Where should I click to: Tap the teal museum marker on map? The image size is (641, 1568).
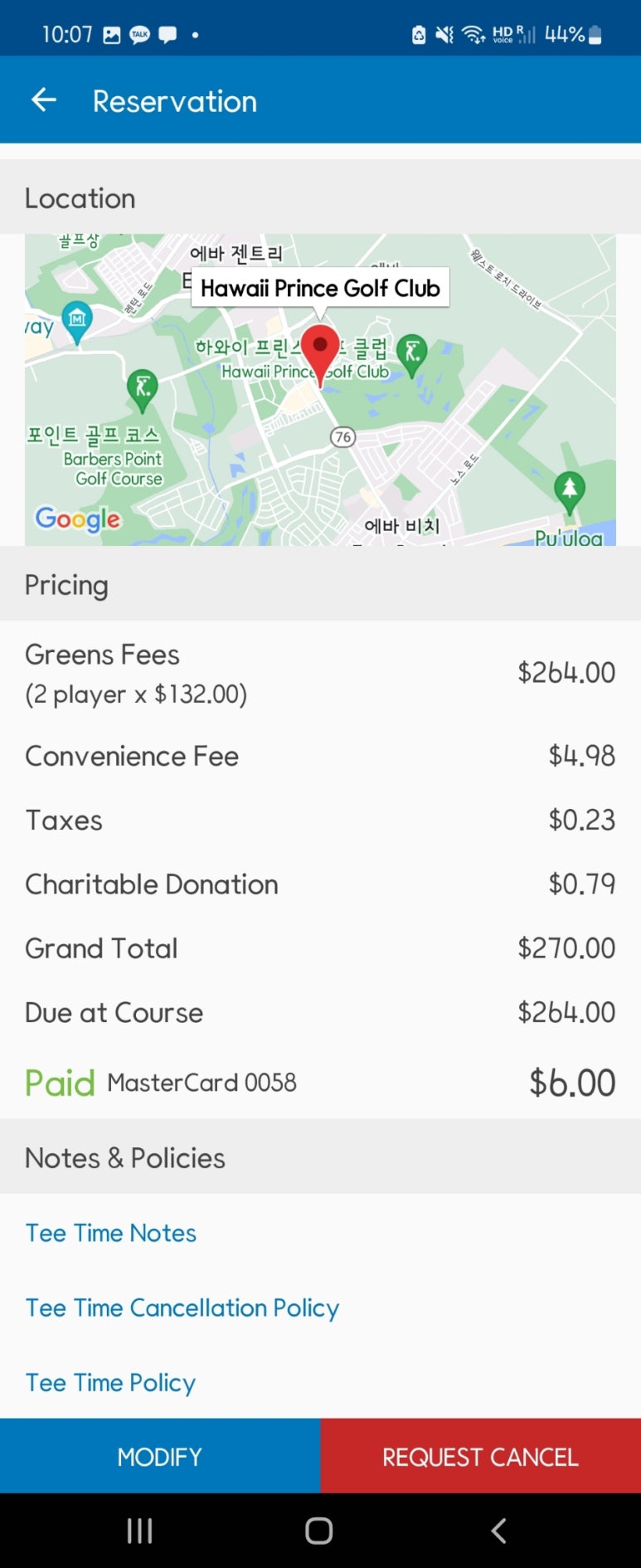[x=77, y=319]
